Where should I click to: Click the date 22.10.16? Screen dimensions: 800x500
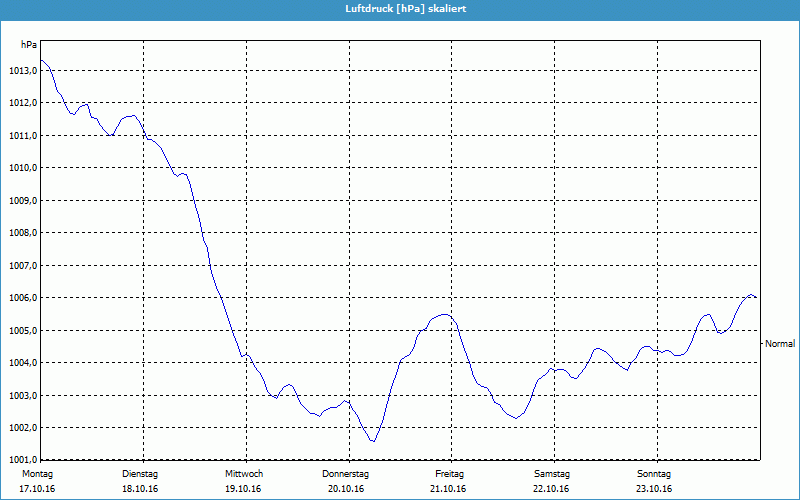[x=551, y=489]
